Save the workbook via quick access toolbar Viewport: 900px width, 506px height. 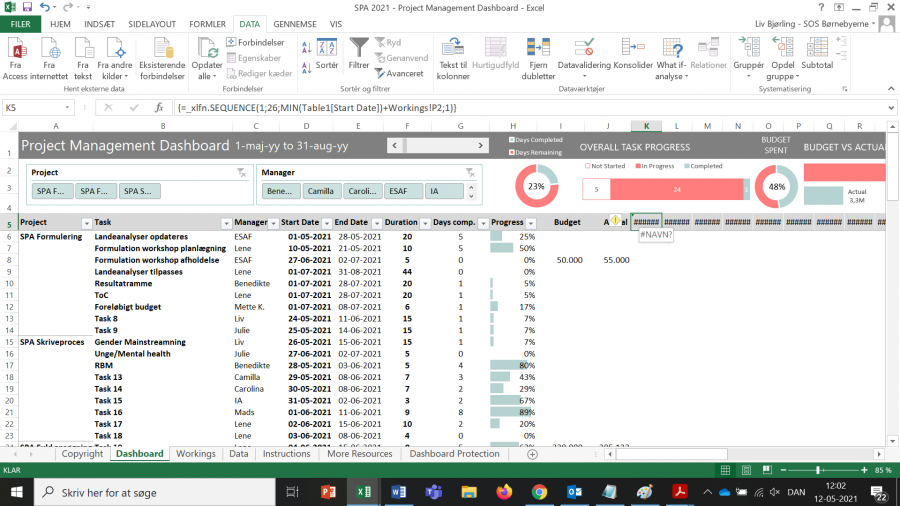pyautogui.click(x=27, y=7)
